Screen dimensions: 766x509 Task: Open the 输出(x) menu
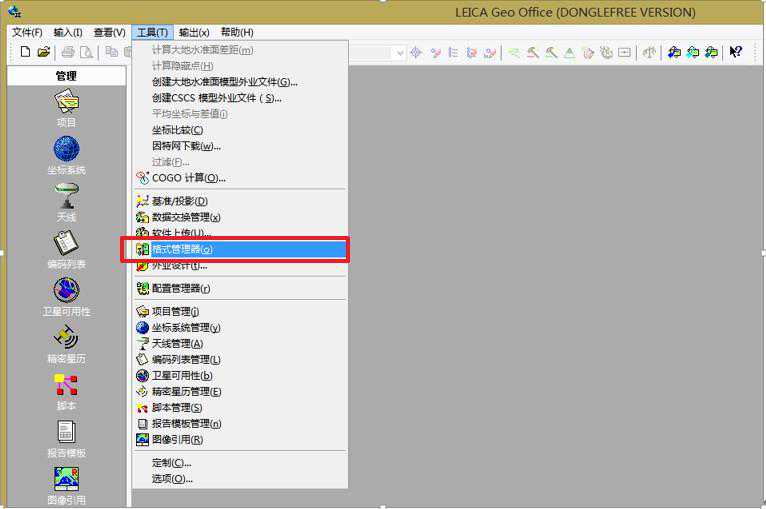pyautogui.click(x=194, y=32)
